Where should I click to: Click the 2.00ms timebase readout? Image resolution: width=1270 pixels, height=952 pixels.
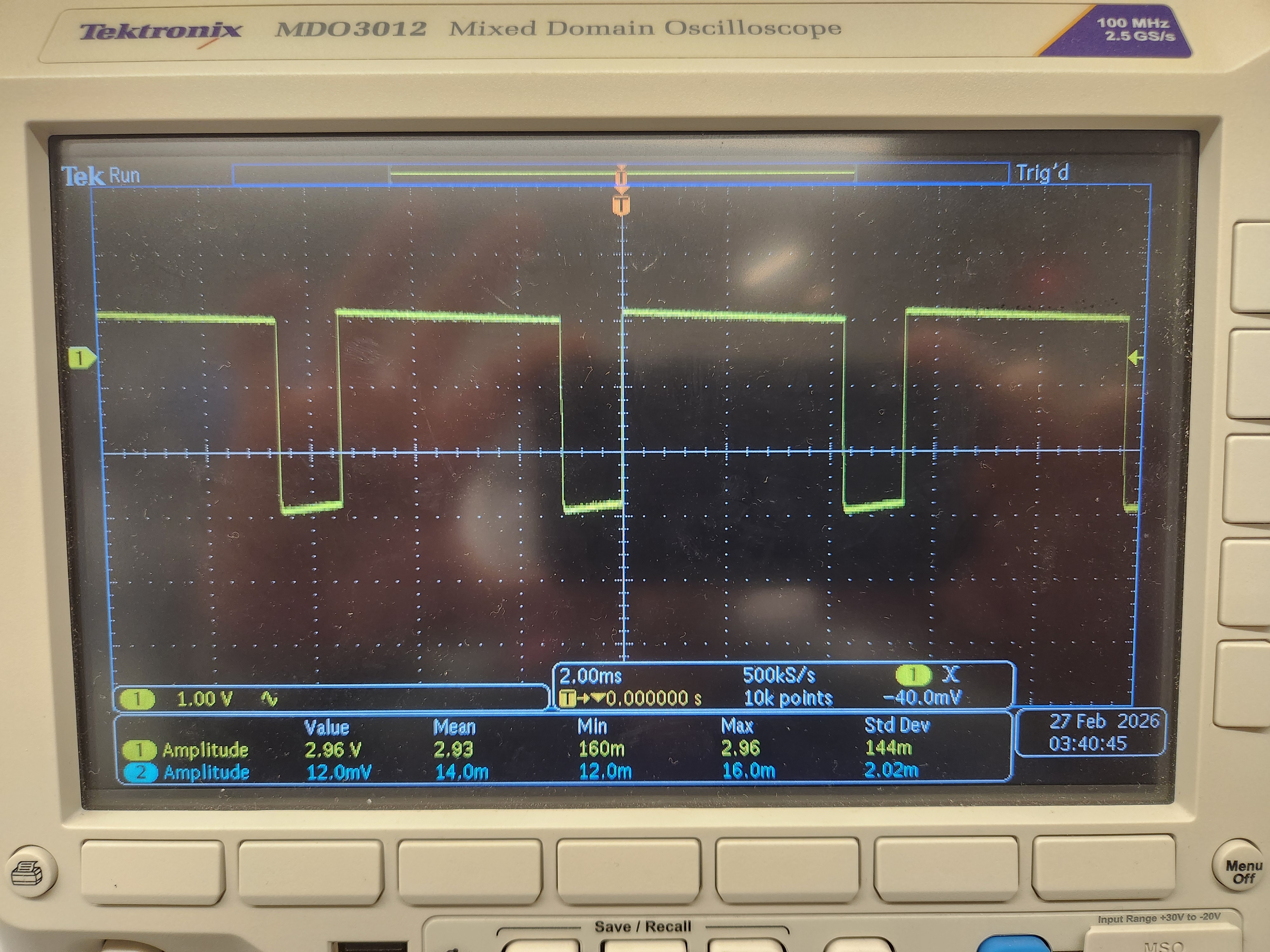(x=590, y=675)
